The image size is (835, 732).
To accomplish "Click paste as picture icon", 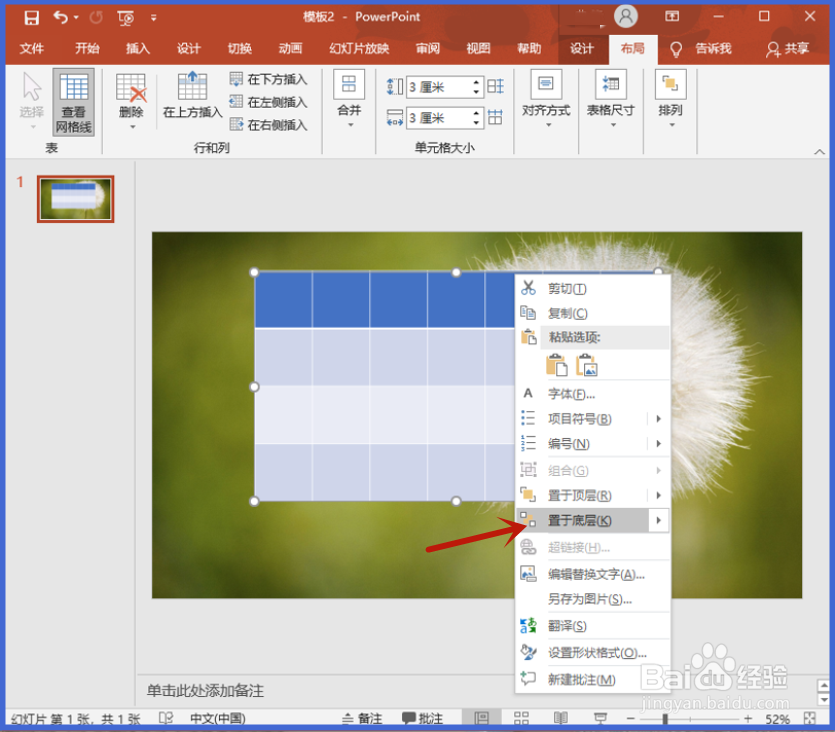I will tap(587, 366).
